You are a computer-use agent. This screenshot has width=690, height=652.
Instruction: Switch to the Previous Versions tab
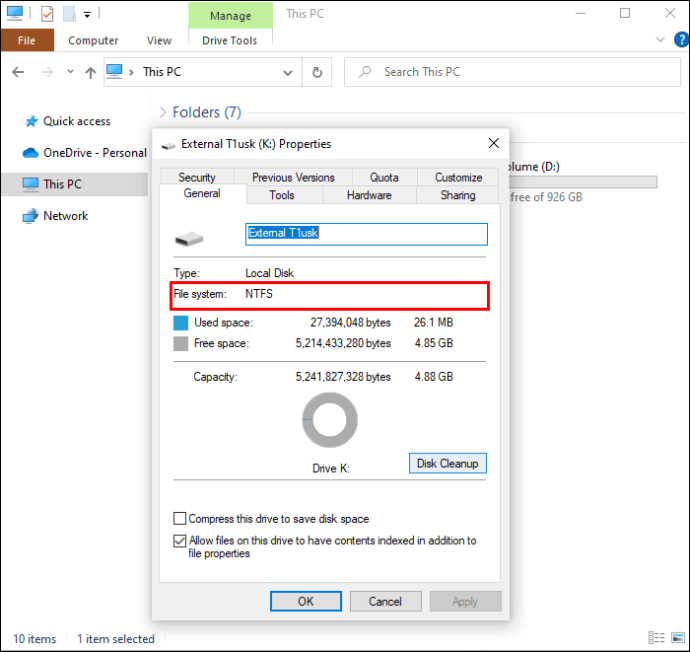pos(294,177)
